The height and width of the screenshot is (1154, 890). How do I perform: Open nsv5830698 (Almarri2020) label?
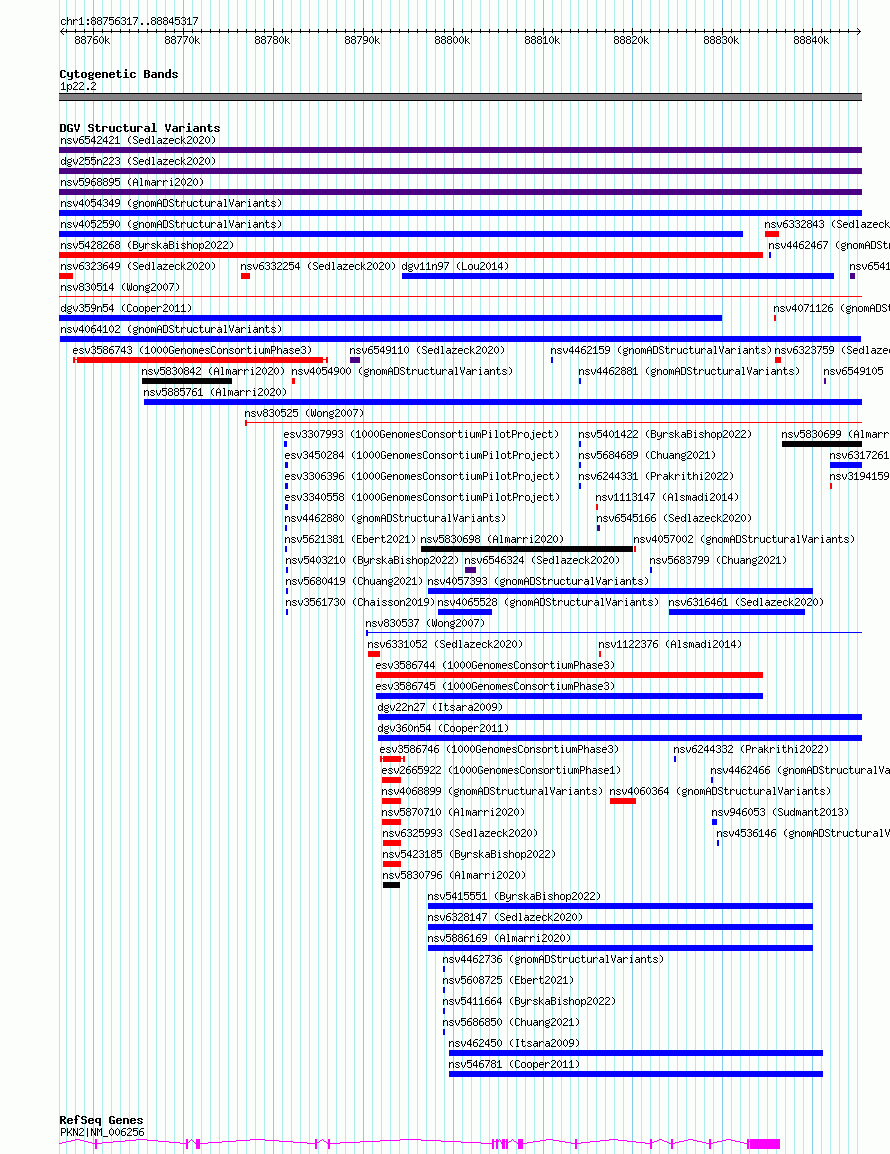pyautogui.click(x=492, y=539)
